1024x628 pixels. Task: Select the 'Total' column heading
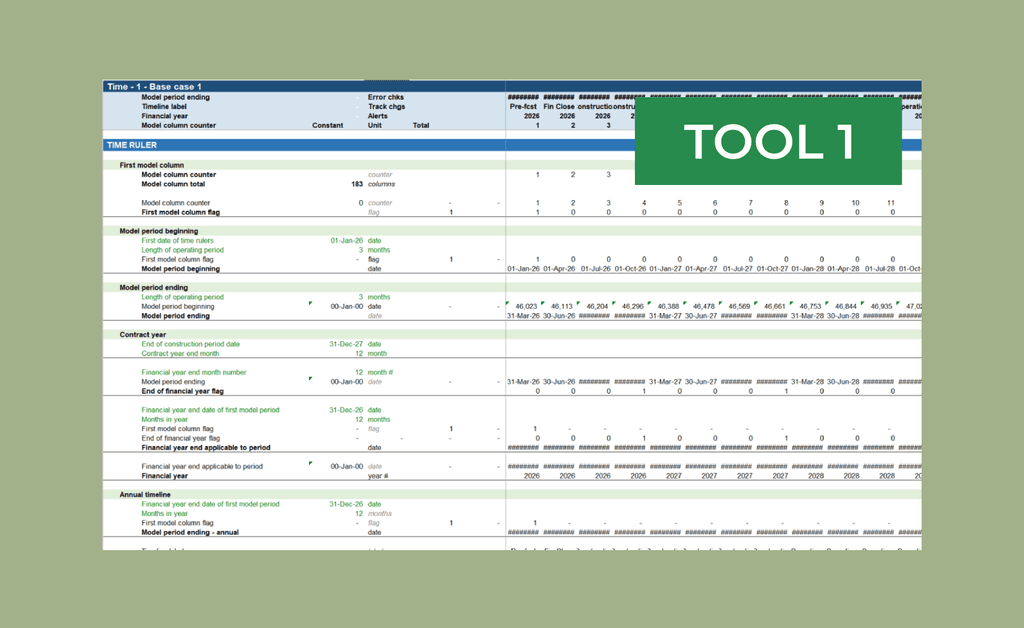coord(421,125)
